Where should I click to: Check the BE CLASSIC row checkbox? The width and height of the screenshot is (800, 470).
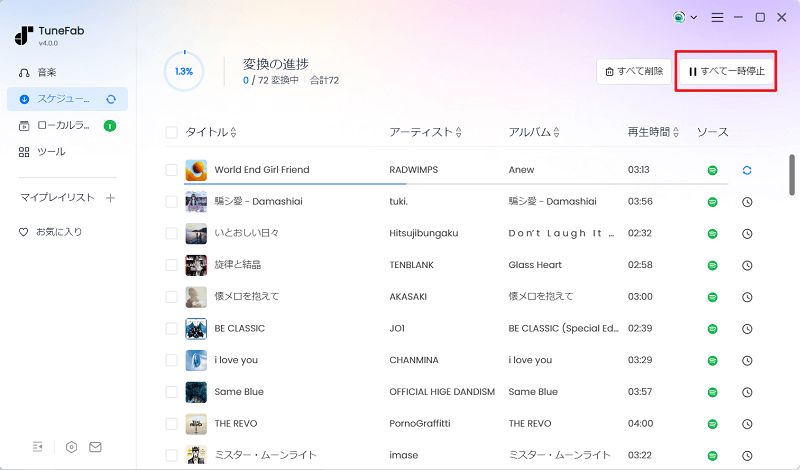(x=171, y=329)
